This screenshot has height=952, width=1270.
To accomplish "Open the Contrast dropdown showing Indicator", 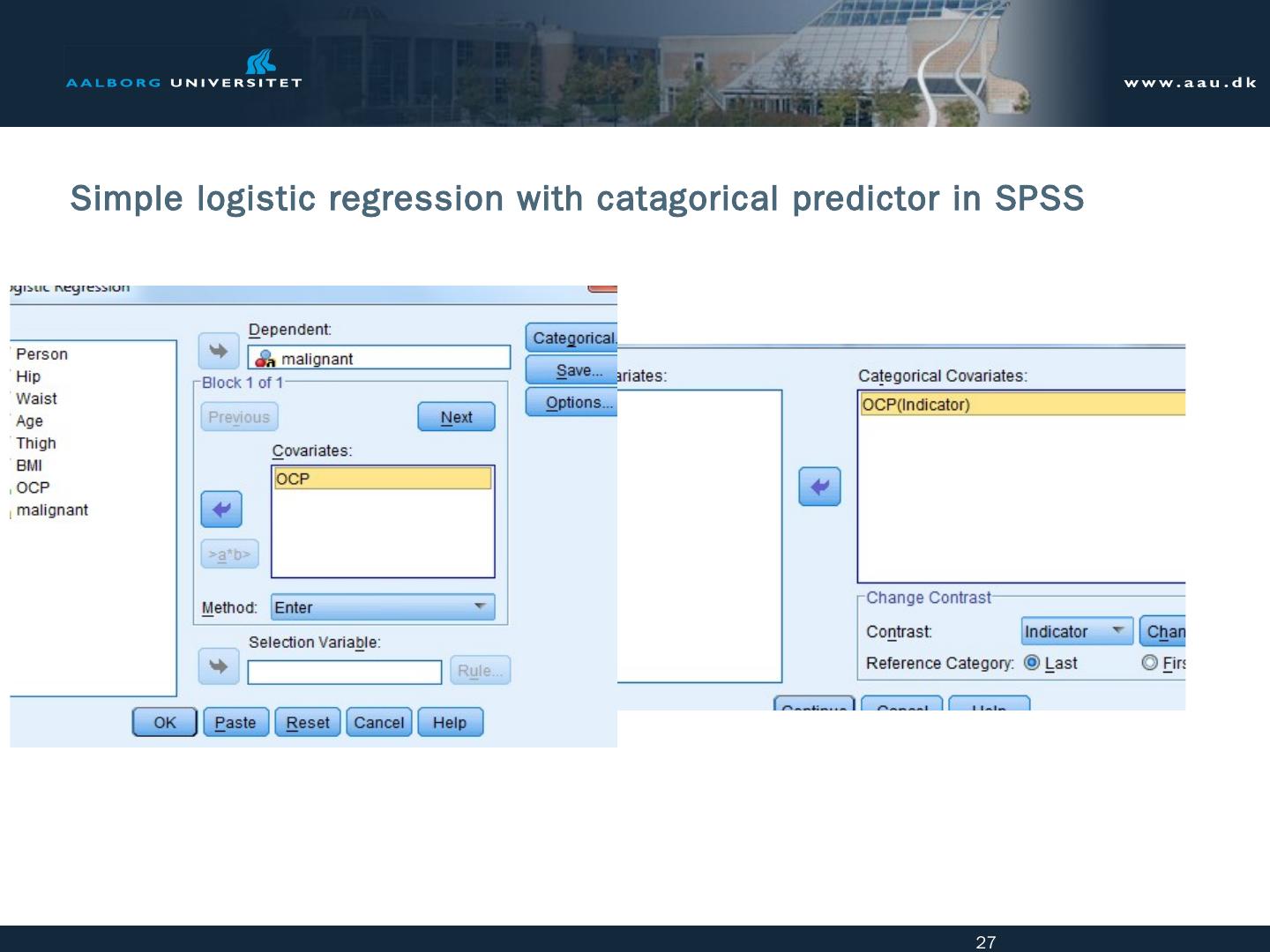I will [x=1076, y=631].
